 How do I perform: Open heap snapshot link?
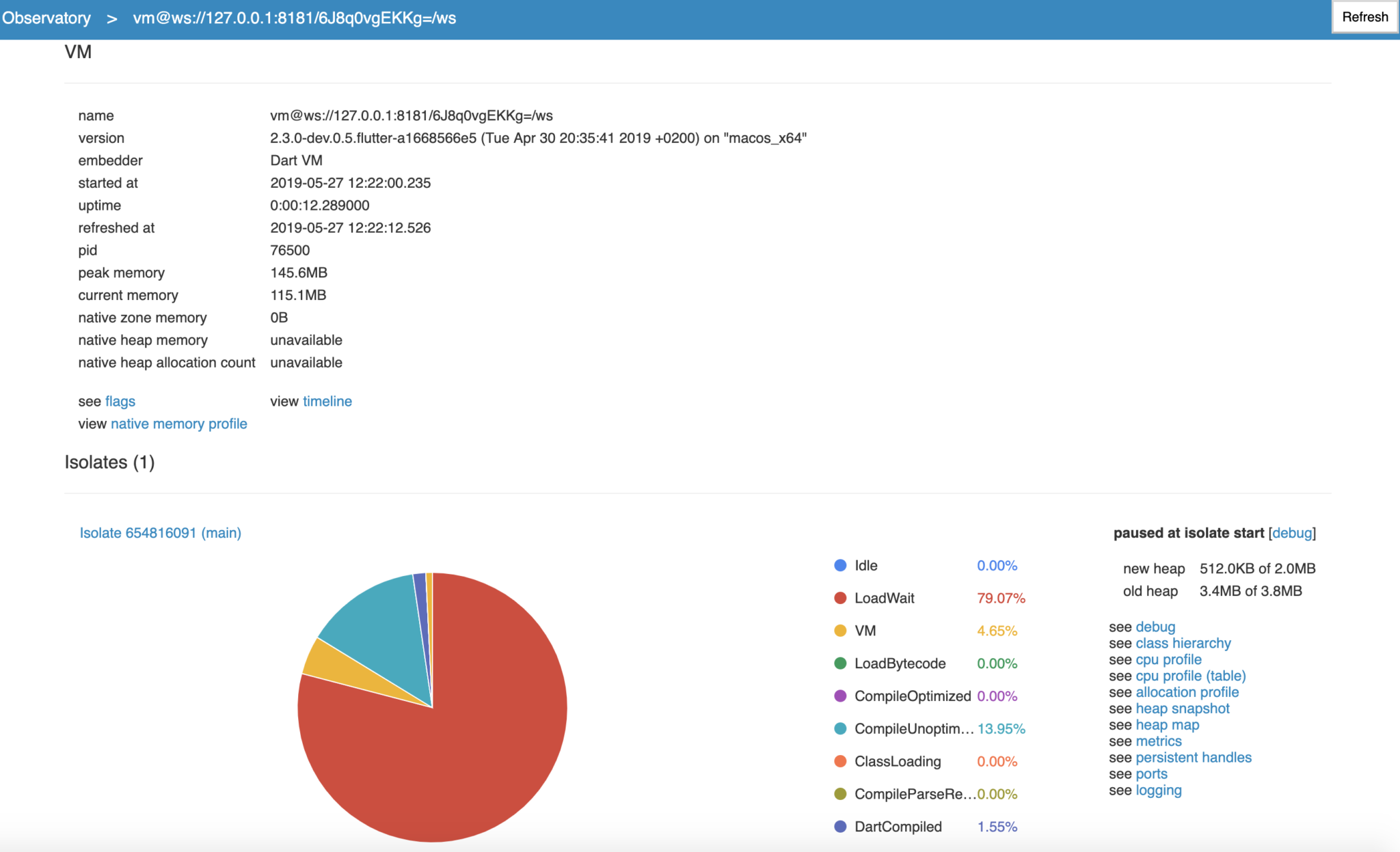point(1182,709)
